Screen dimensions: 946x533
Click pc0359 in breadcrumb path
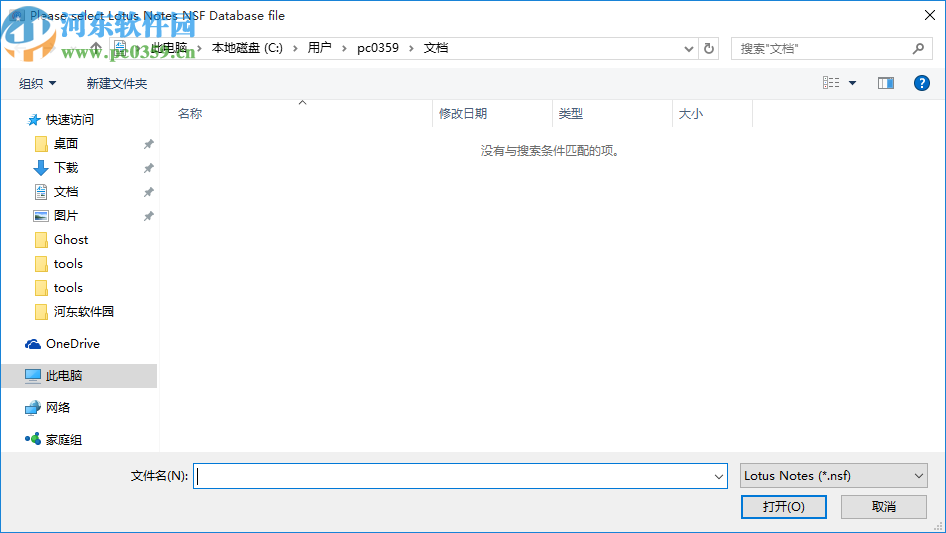pos(378,48)
